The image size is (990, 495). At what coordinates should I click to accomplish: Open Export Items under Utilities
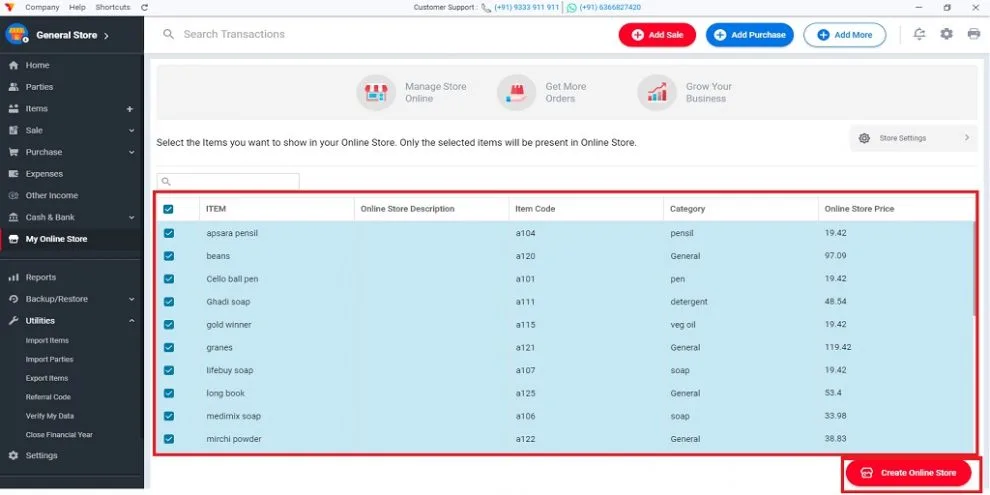(x=47, y=378)
